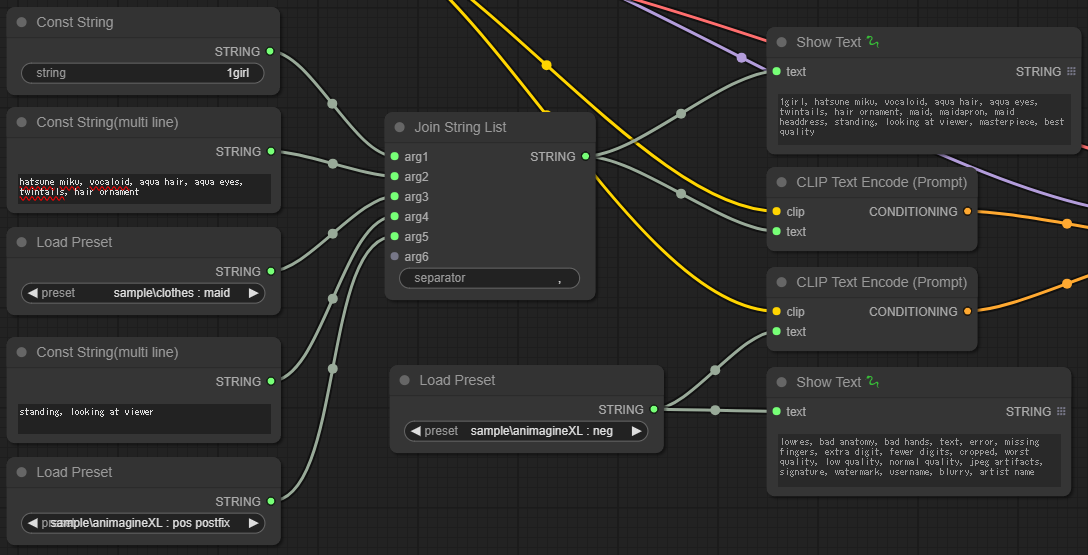The image size is (1088, 555).
Task: Select previous preset on 'pos postfix' selector
Action: tap(32, 522)
